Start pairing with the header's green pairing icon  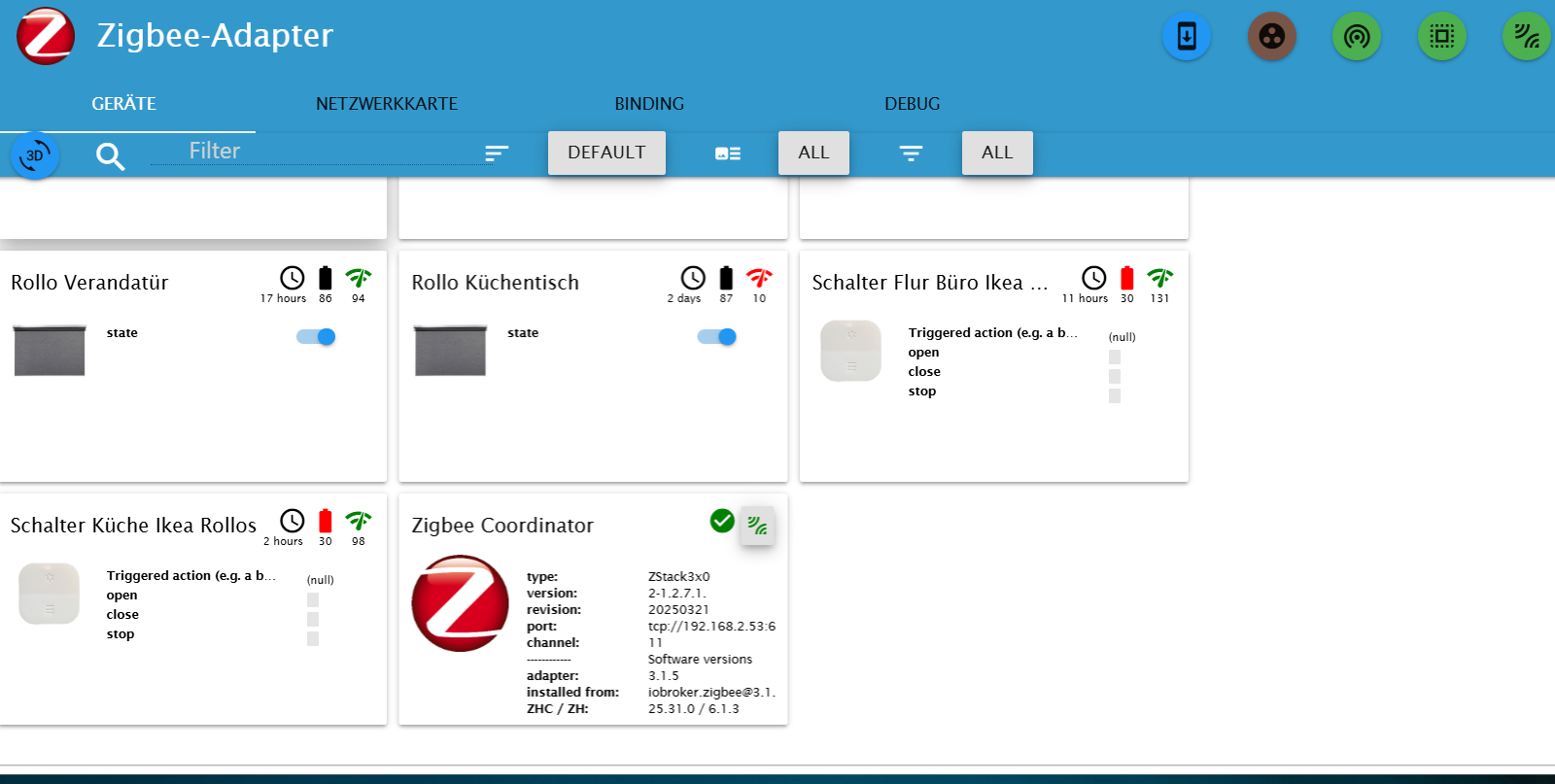click(1527, 36)
